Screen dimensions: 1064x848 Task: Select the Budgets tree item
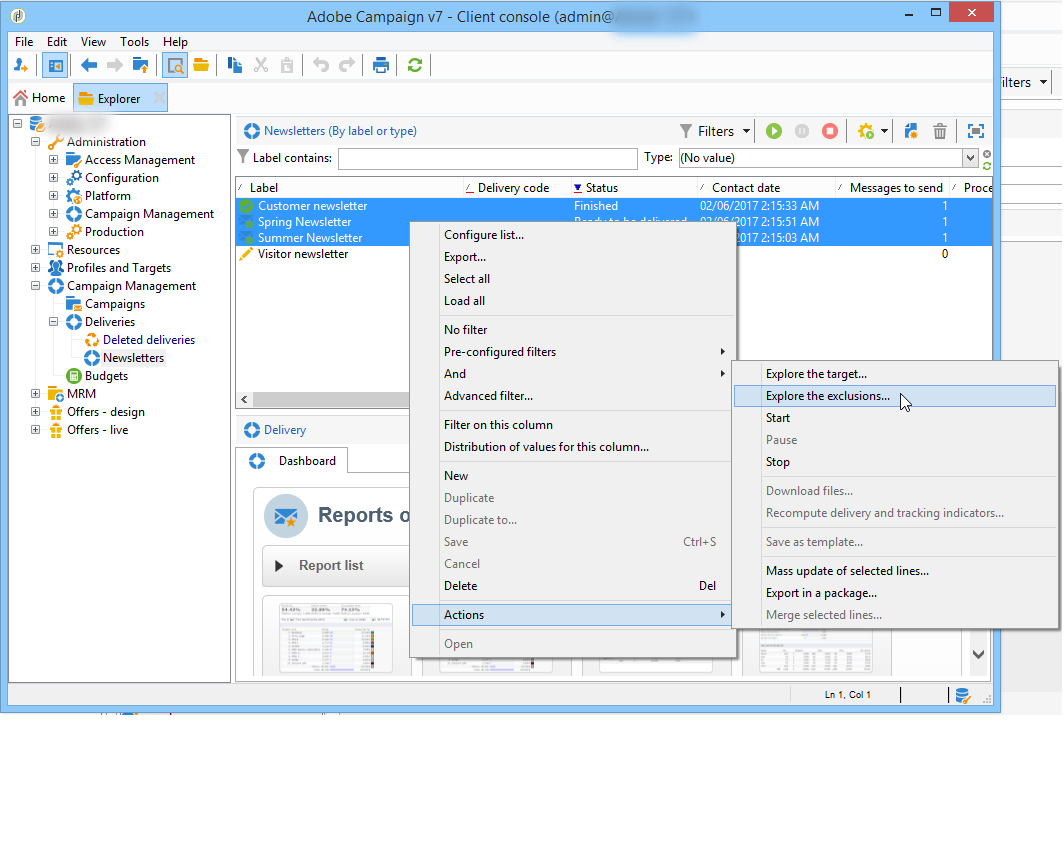[x=106, y=376]
